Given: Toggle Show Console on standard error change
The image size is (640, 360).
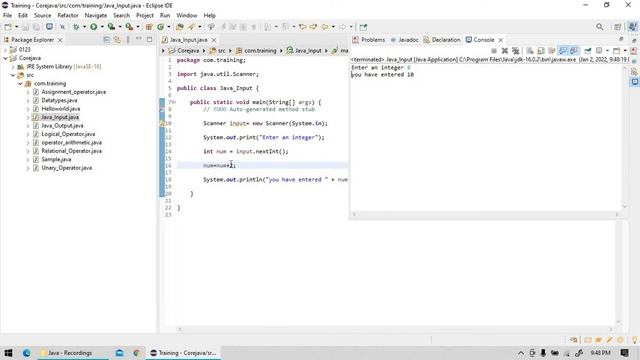Looking at the screenshot, I should click(573, 51).
